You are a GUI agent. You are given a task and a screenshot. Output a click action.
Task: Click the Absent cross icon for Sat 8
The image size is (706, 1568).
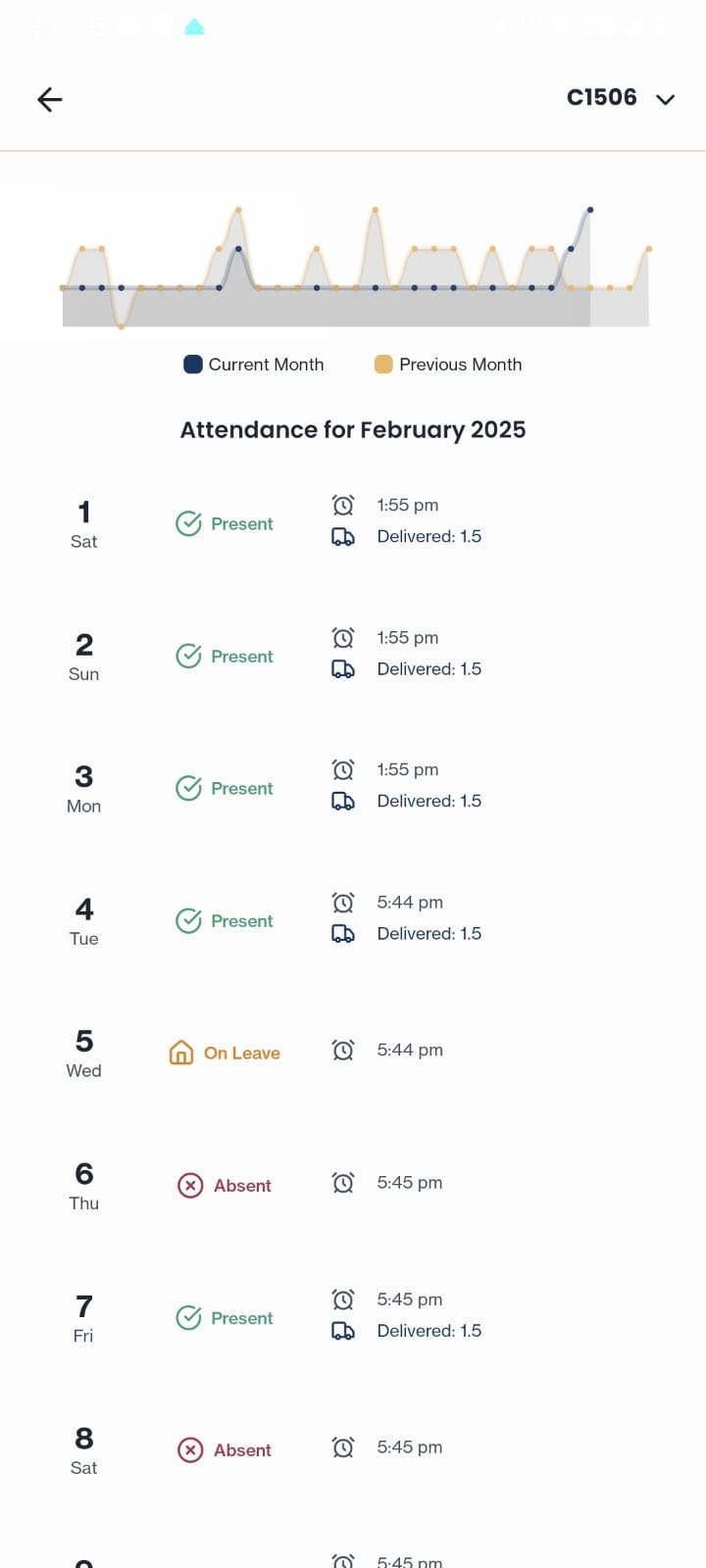[x=190, y=1450]
